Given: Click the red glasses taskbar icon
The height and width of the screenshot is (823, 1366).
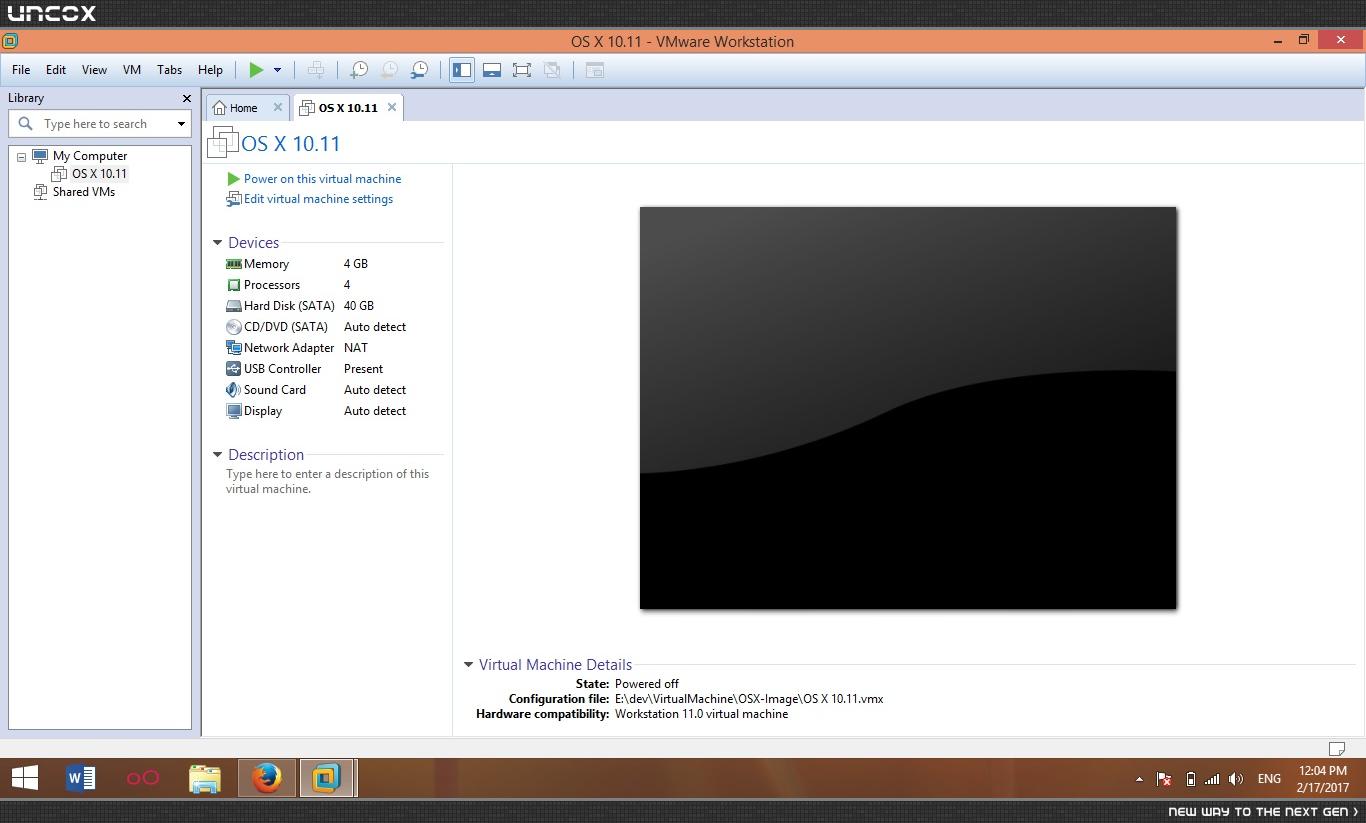Looking at the screenshot, I should [x=143, y=778].
